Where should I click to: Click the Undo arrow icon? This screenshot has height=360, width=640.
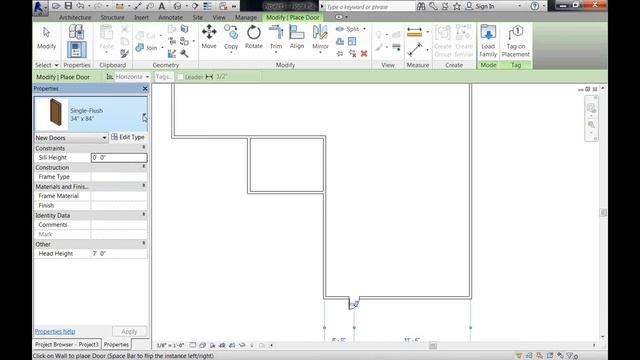point(80,6)
